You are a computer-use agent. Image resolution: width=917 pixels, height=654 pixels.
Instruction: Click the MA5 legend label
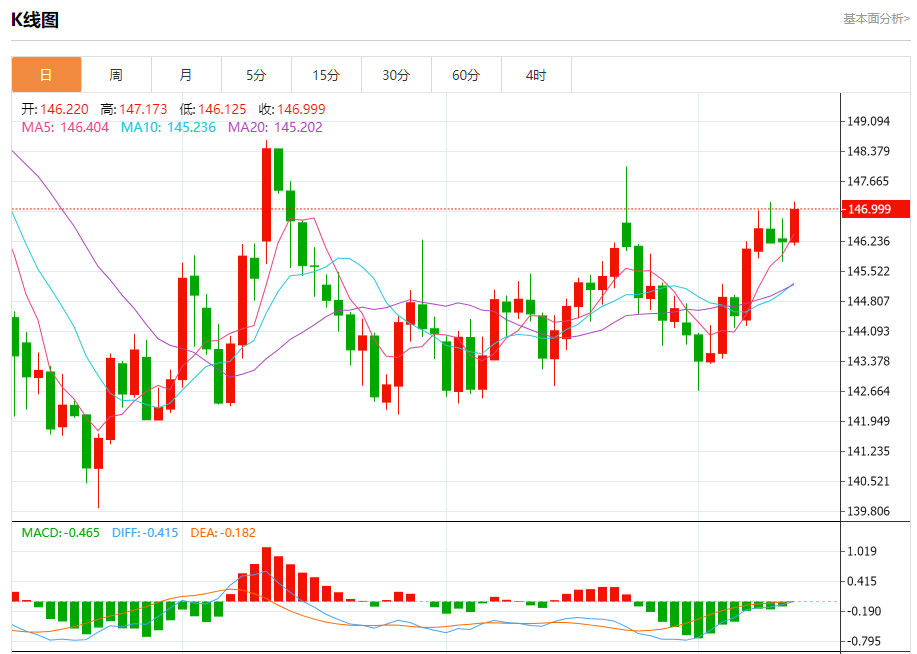pyautogui.click(x=65, y=127)
